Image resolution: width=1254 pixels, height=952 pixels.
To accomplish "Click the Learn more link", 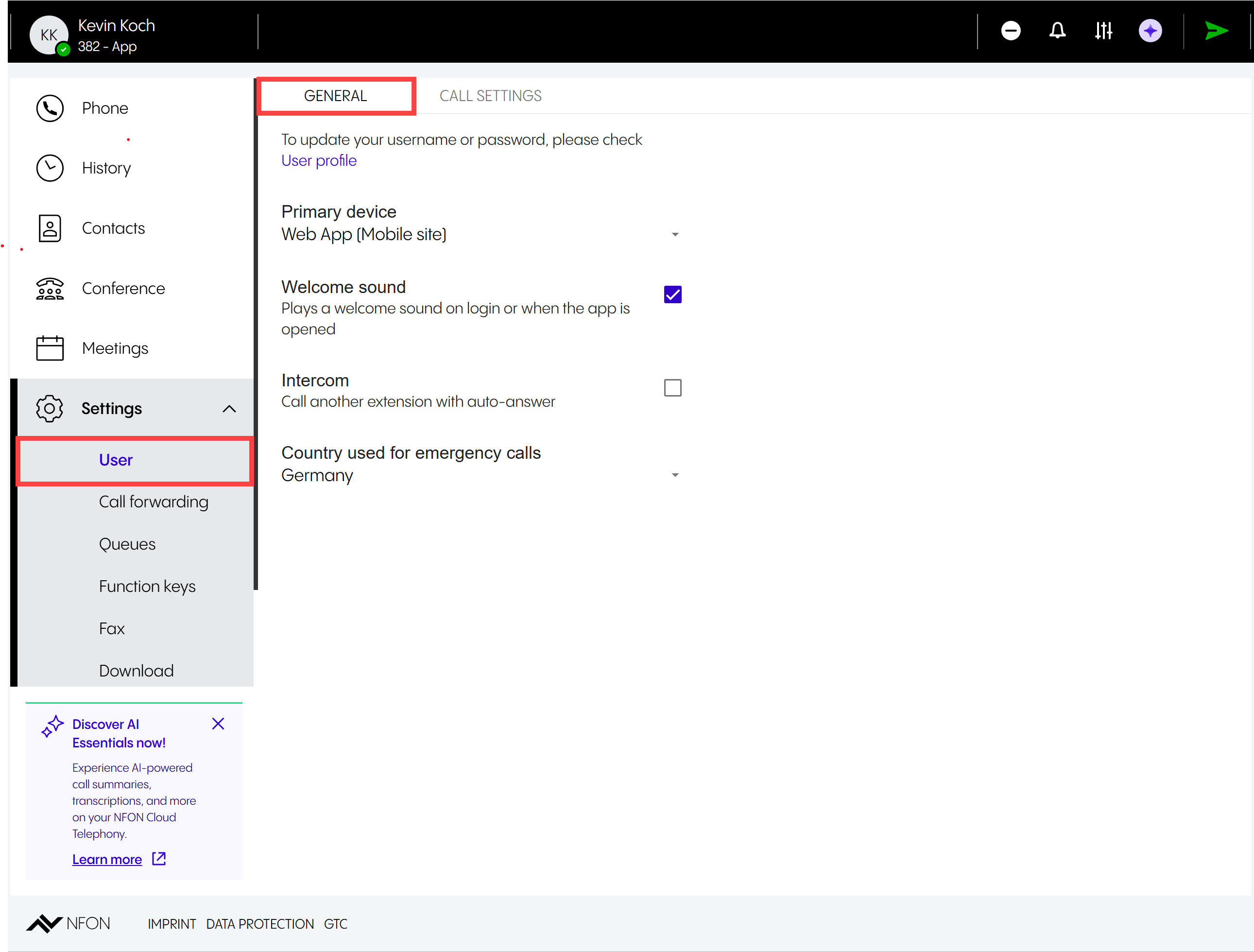I will tap(107, 860).
